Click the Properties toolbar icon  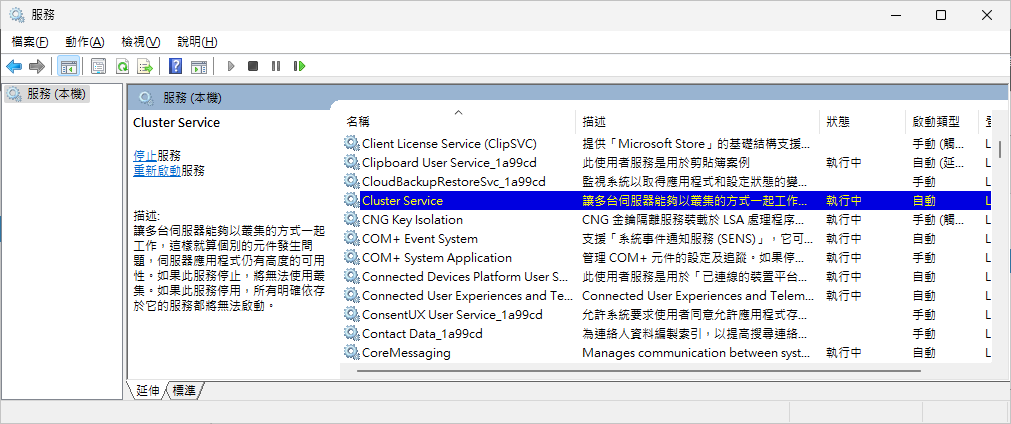click(x=99, y=66)
